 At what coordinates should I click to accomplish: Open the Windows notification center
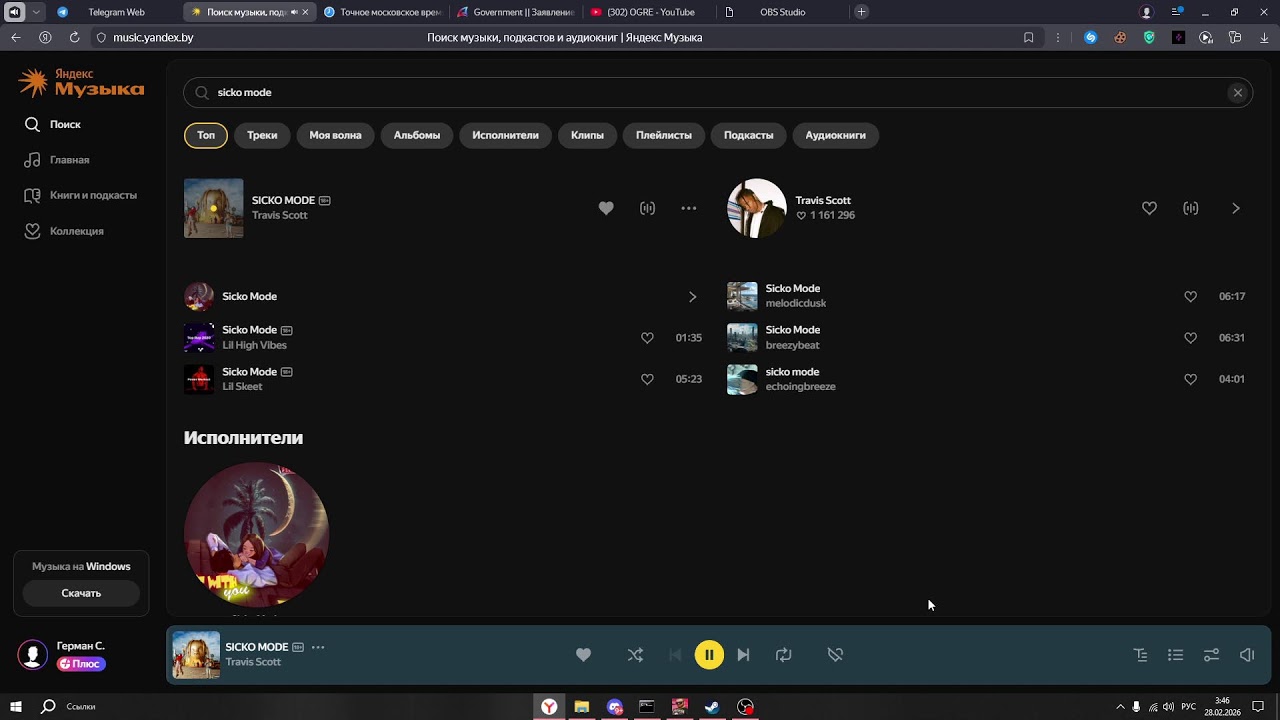1258,707
